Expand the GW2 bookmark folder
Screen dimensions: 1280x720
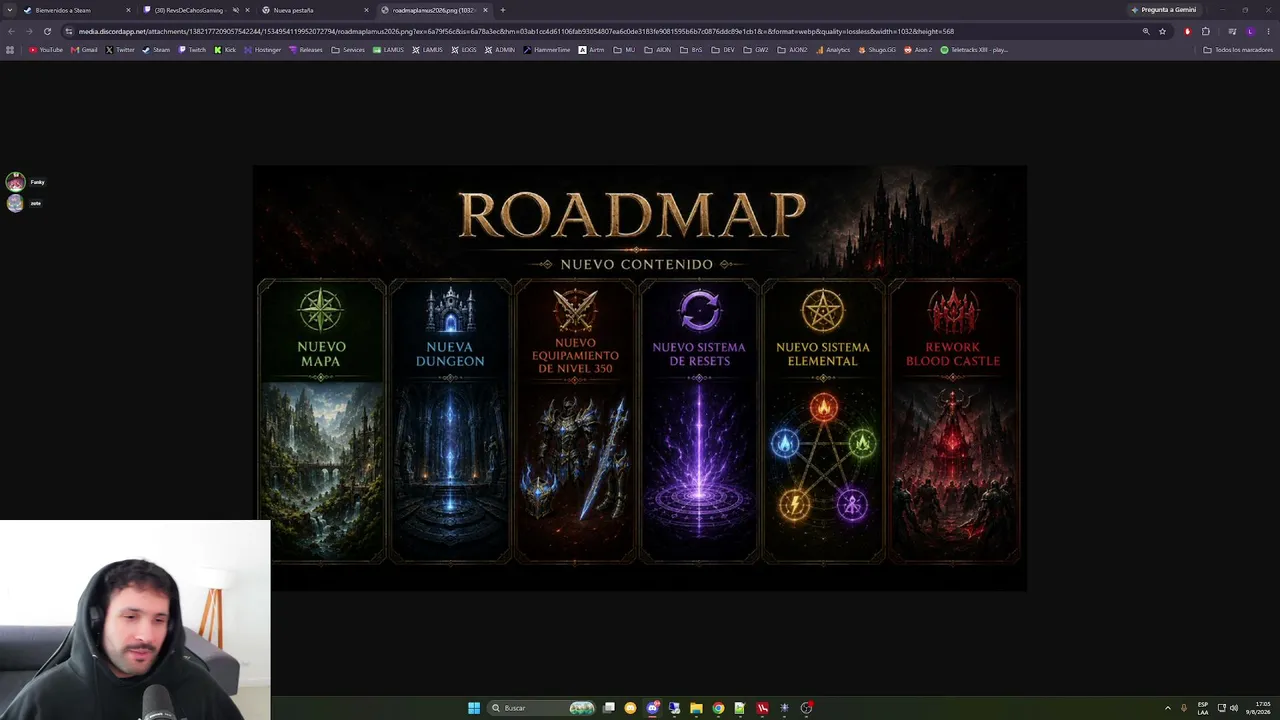pos(756,50)
